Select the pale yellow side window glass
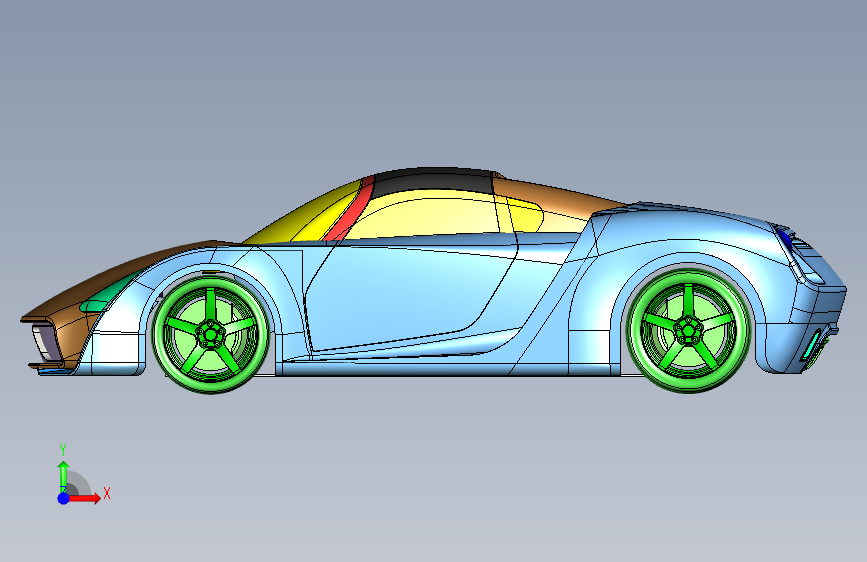Viewport: 867px width, 562px height. point(431,217)
